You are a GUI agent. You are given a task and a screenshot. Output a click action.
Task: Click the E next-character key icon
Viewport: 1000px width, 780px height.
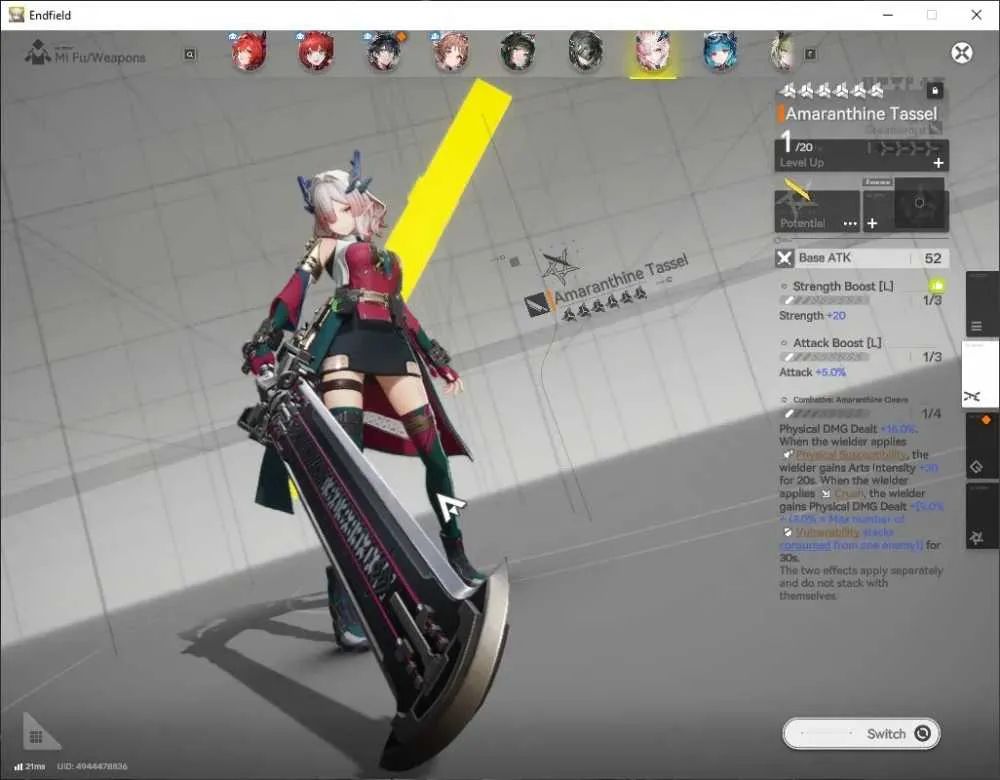coord(810,54)
